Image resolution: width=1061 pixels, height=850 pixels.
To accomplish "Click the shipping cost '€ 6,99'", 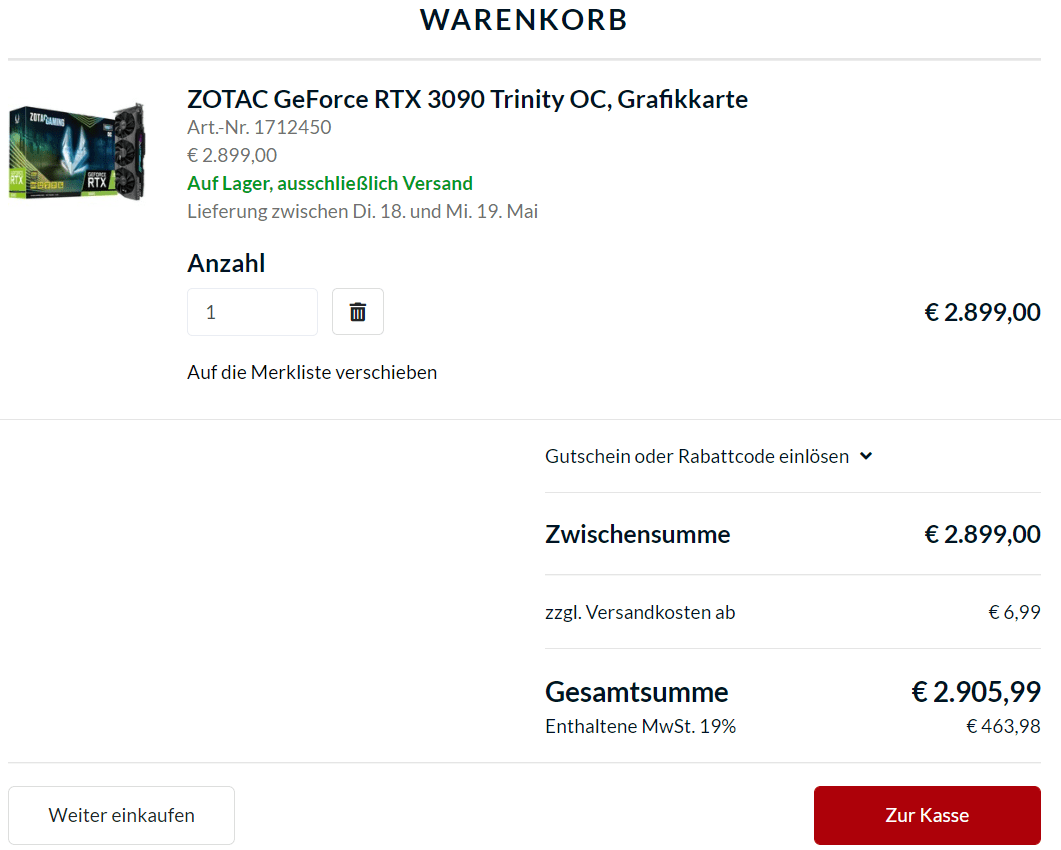I will 1014,612.
